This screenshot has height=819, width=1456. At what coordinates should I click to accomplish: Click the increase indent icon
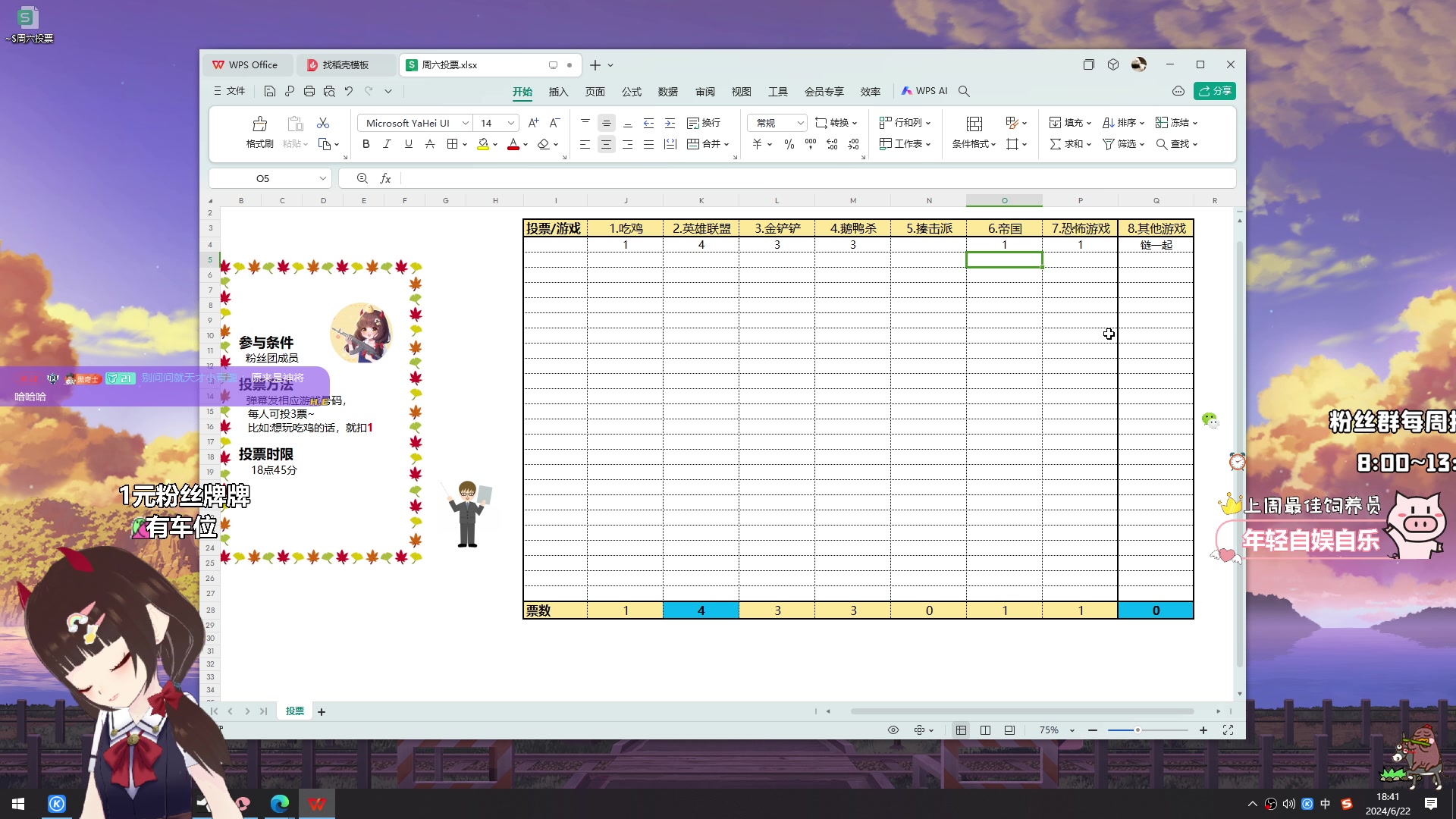pos(670,123)
